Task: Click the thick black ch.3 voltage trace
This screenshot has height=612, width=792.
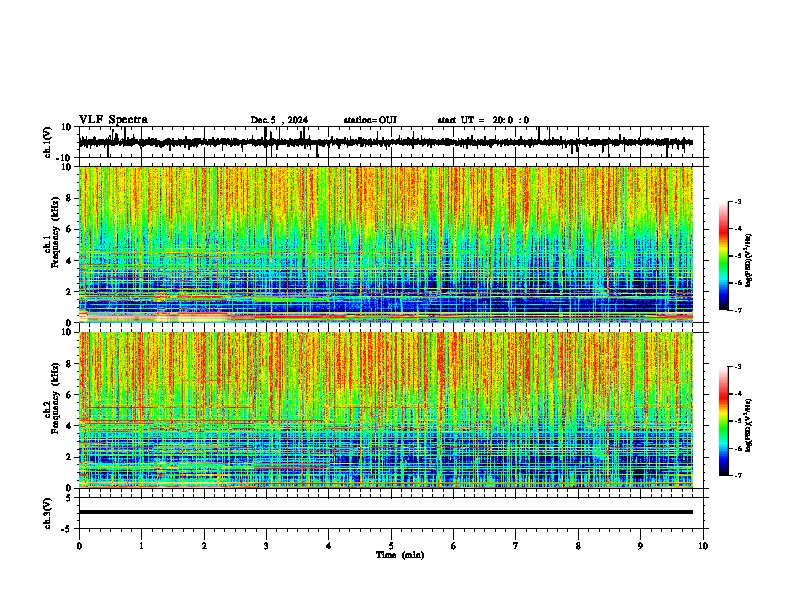Action: click(x=386, y=512)
